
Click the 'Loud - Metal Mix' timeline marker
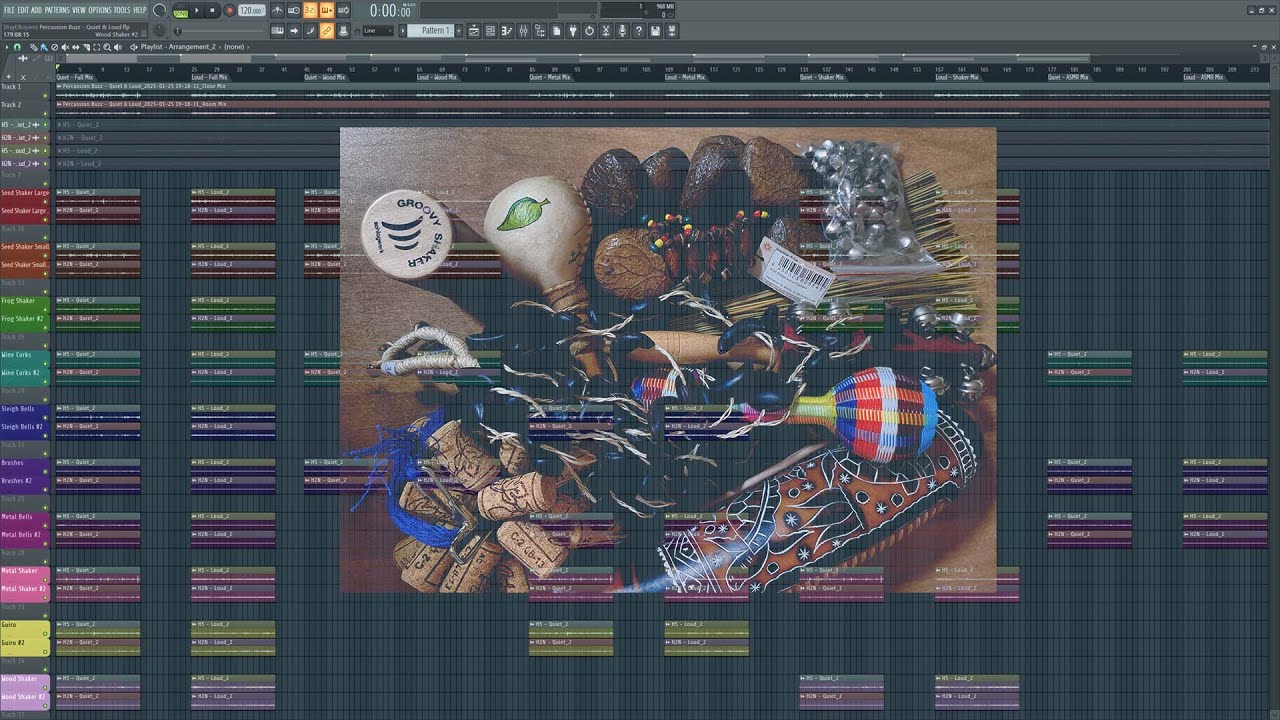pos(685,77)
